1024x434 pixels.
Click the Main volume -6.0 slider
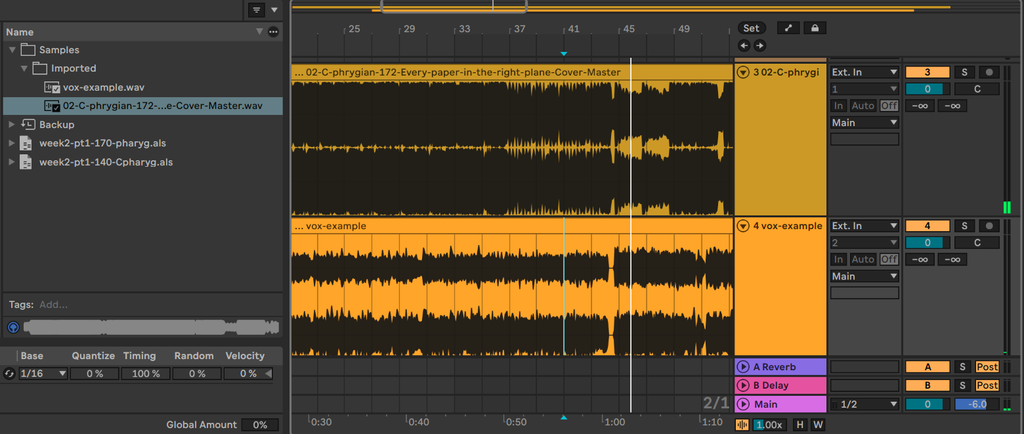pyautogui.click(x=977, y=404)
